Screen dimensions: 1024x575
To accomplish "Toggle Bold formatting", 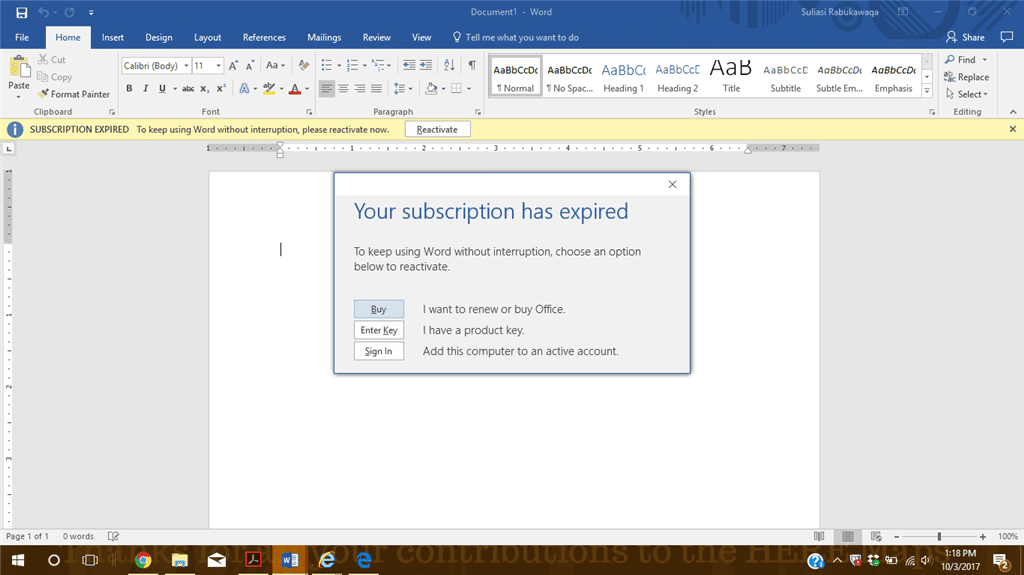I will tap(129, 88).
